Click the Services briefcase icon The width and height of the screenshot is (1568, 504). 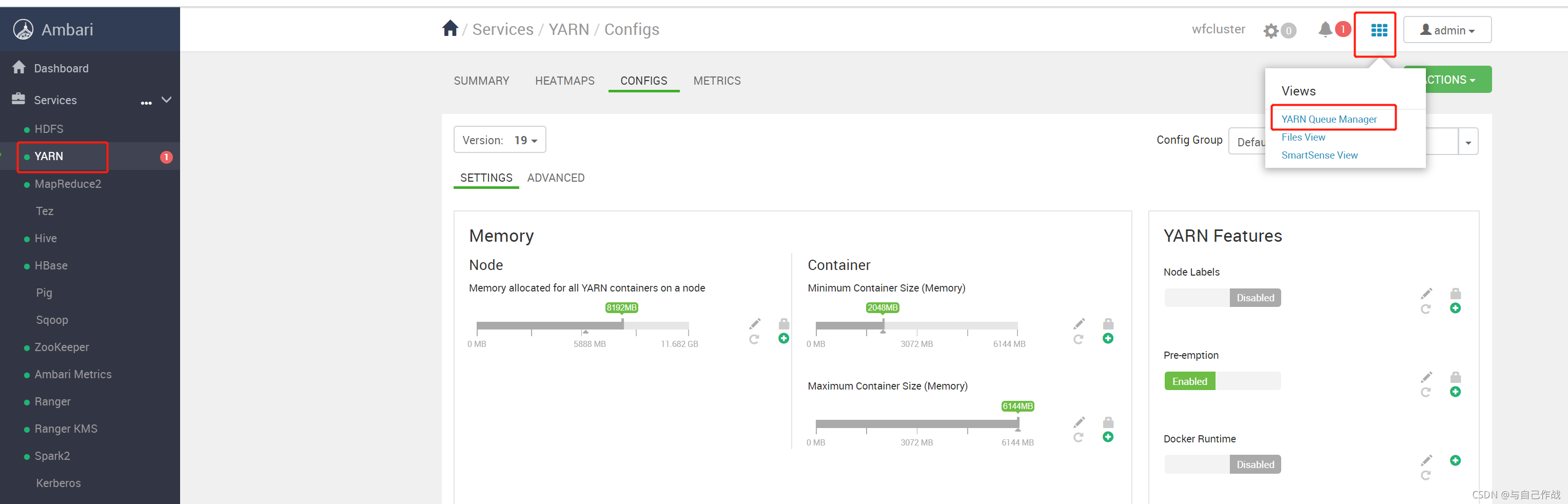coord(18,99)
